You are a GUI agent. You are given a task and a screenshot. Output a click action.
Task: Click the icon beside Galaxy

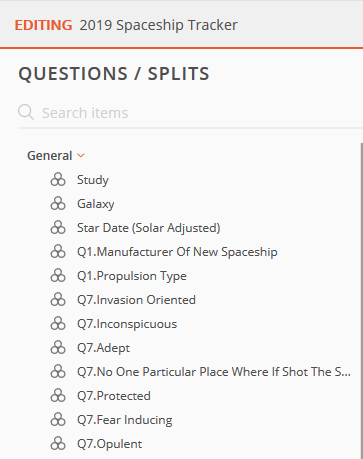(58, 204)
